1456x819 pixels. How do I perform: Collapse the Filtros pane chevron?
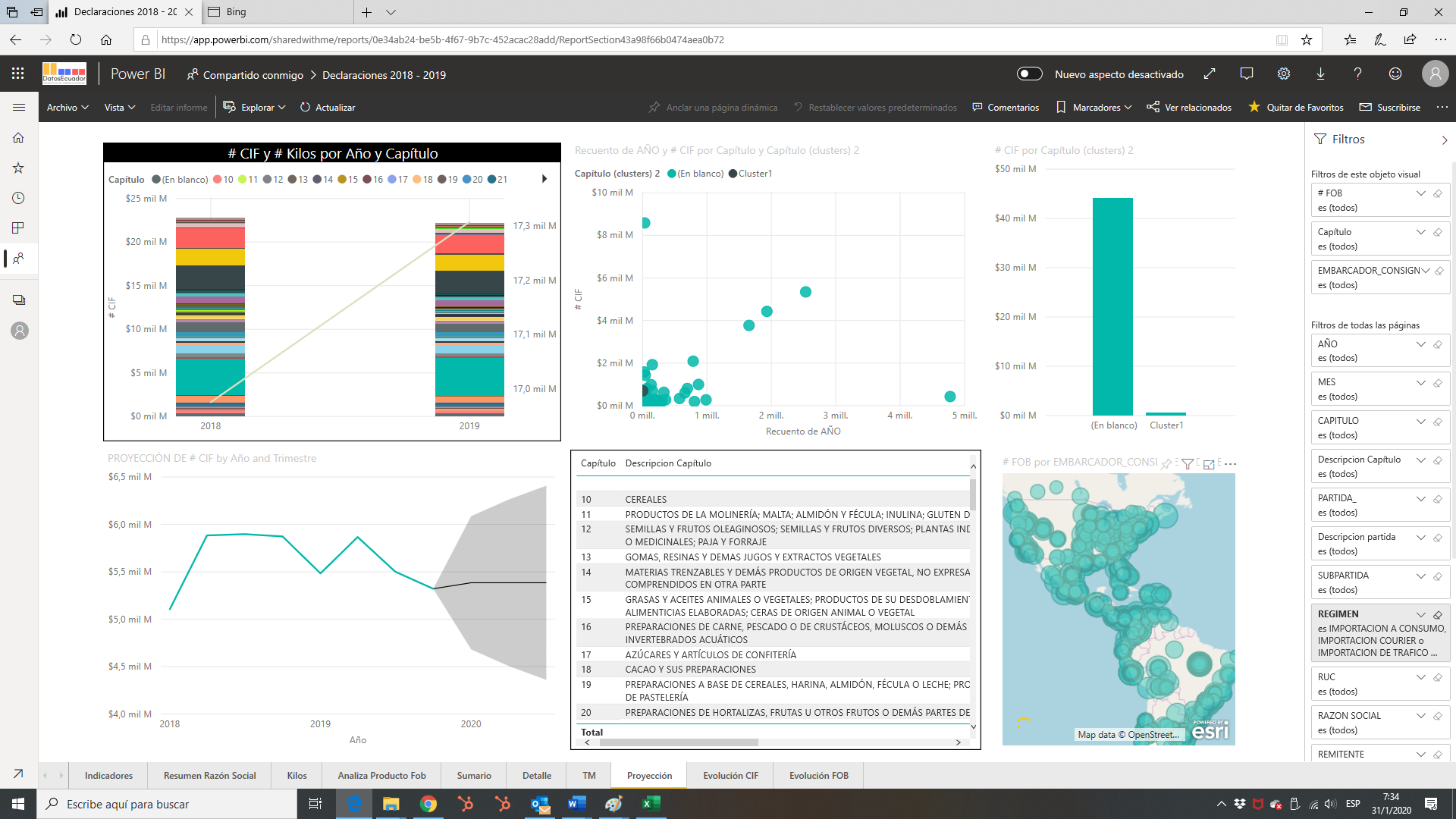point(1444,140)
